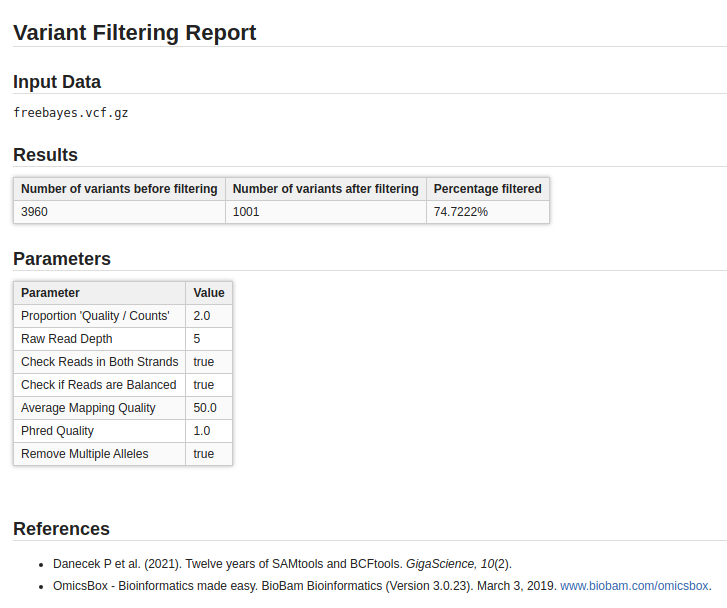Click the Results section heading
This screenshot has width=727, height=608.
[x=45, y=155]
